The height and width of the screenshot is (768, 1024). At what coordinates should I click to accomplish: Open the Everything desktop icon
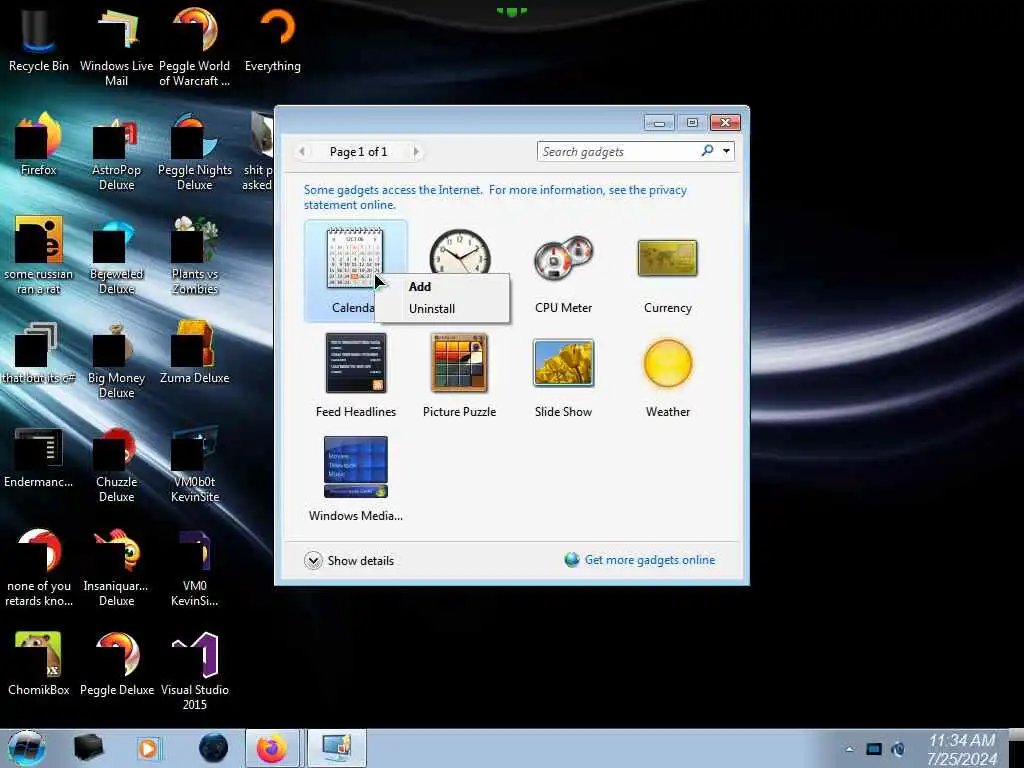(273, 39)
